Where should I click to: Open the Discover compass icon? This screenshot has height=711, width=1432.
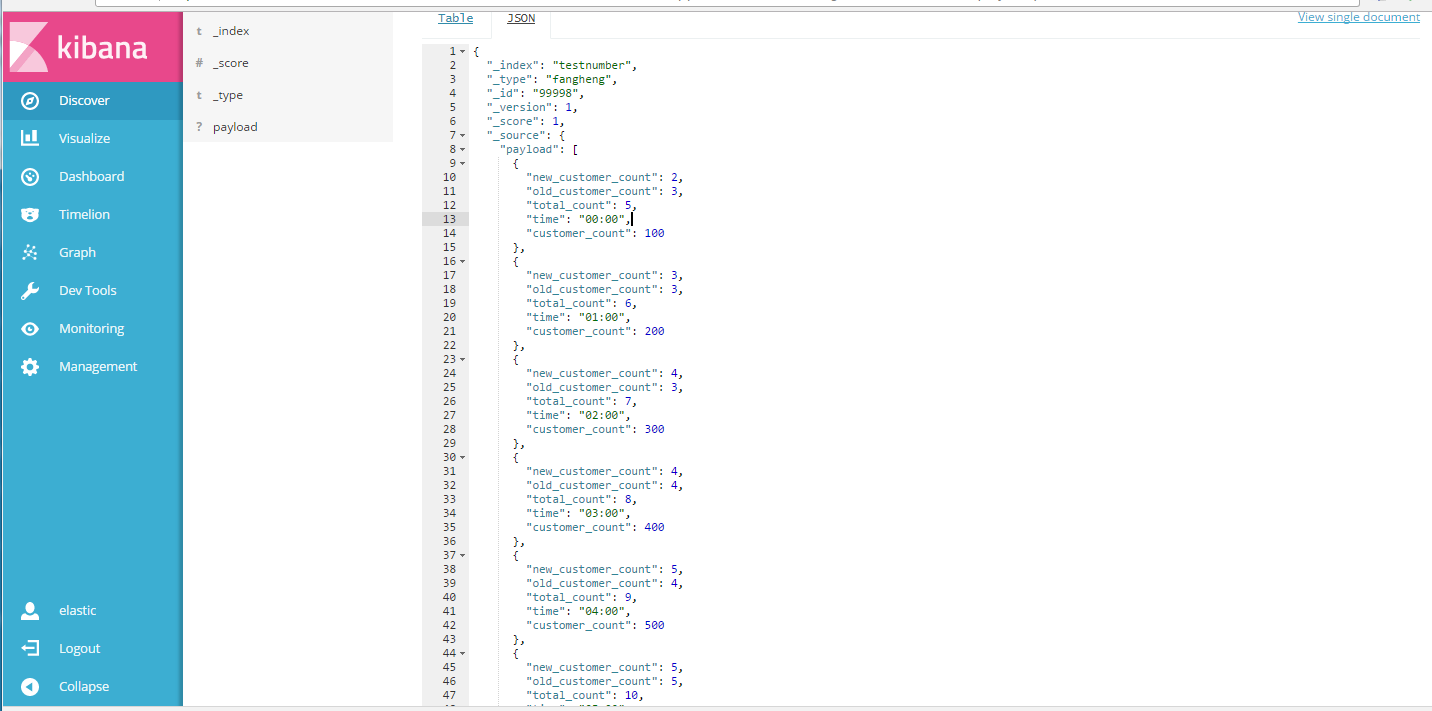click(x=30, y=100)
